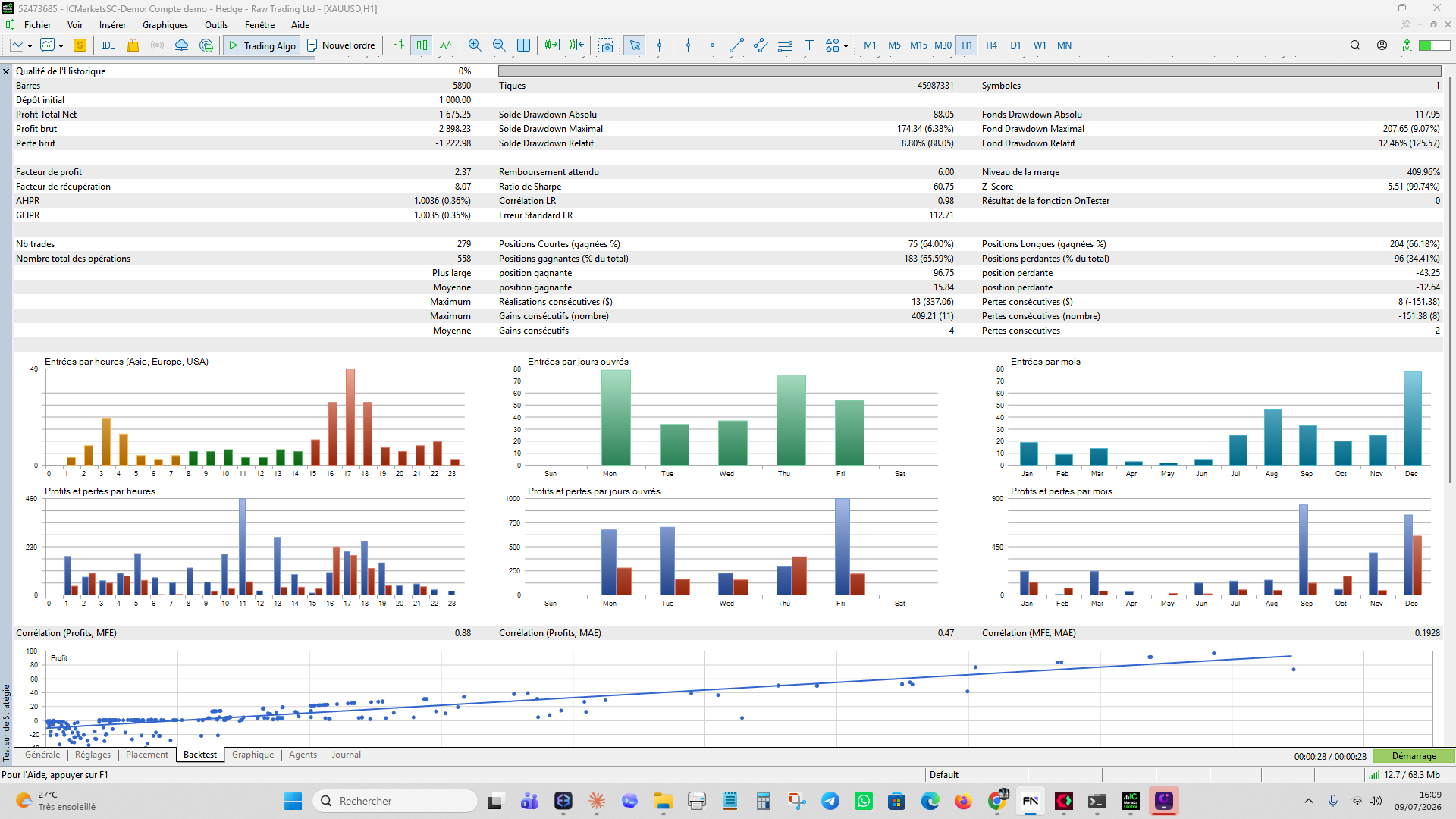The height and width of the screenshot is (819, 1456).
Task: Close the strategy tester panel
Action: [6, 71]
